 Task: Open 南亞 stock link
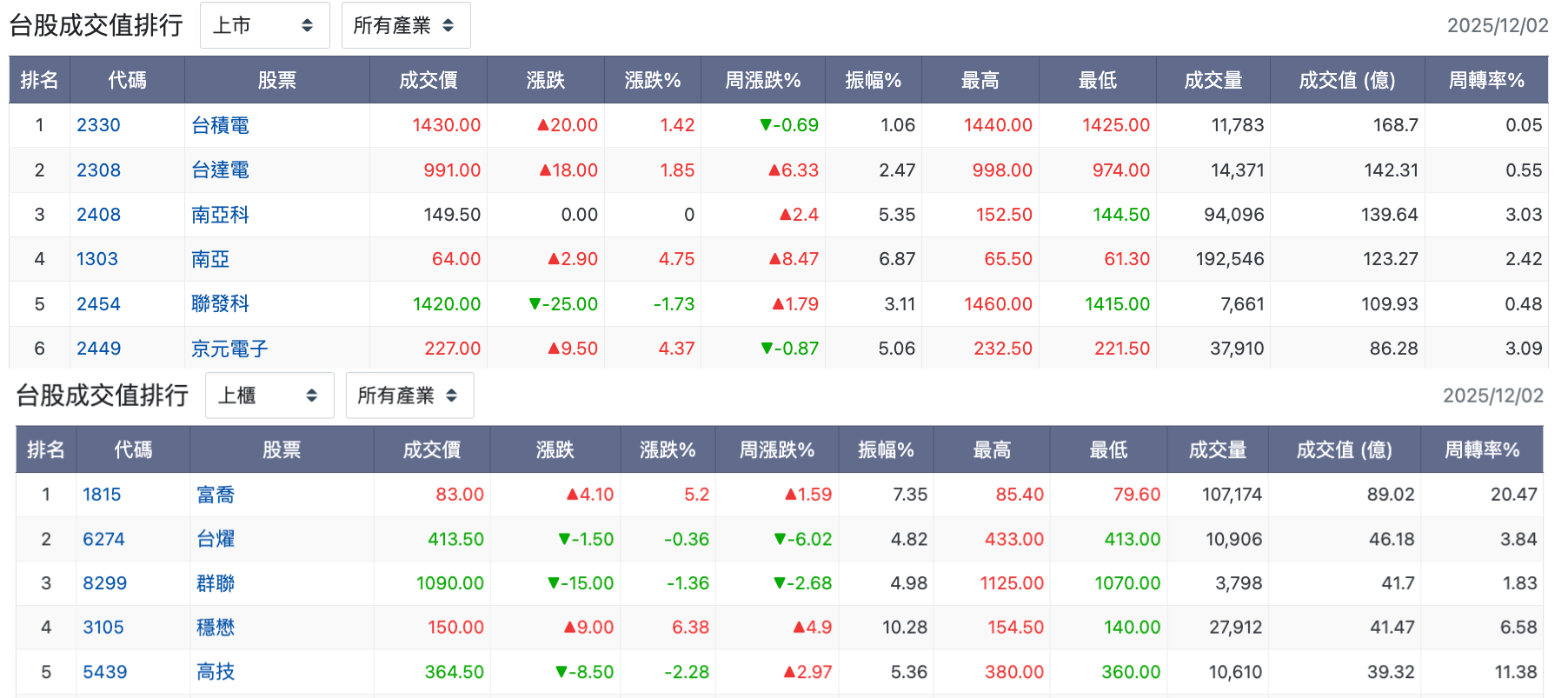210,259
